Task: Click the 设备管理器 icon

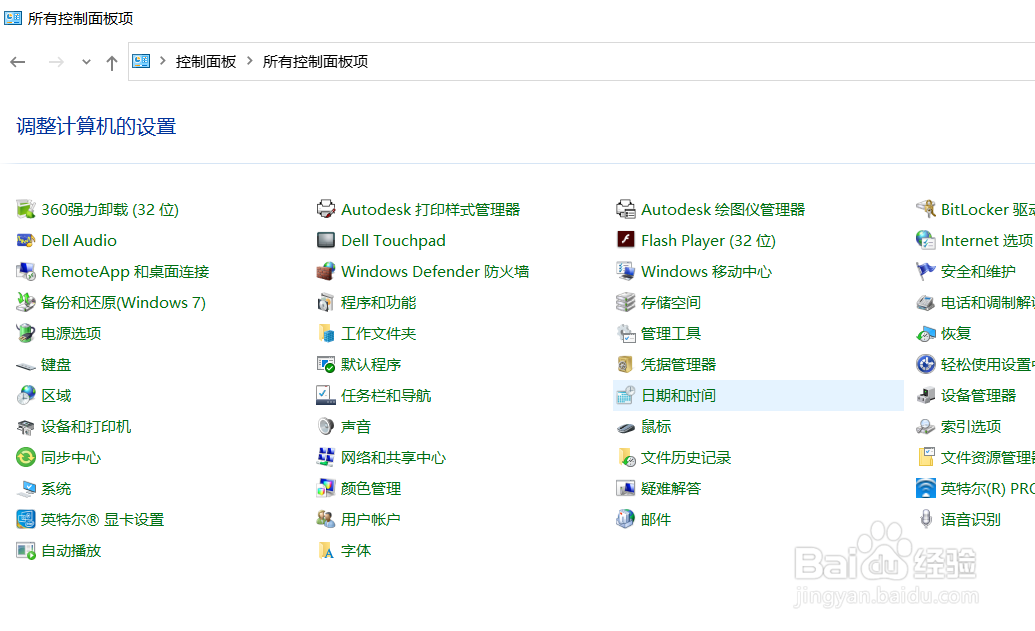Action: click(926, 395)
